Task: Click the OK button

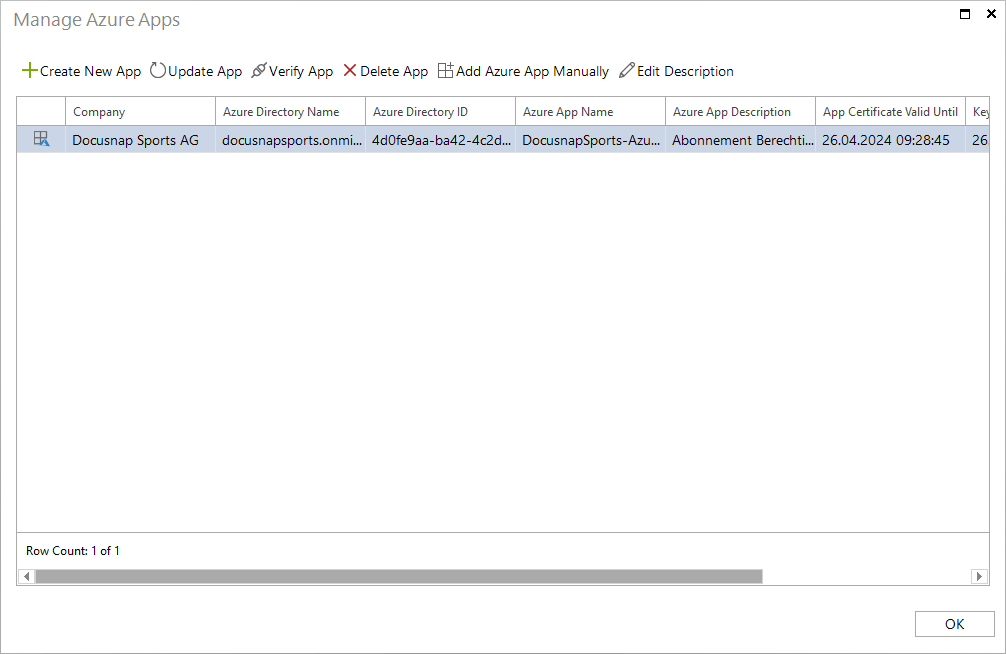Action: (955, 624)
